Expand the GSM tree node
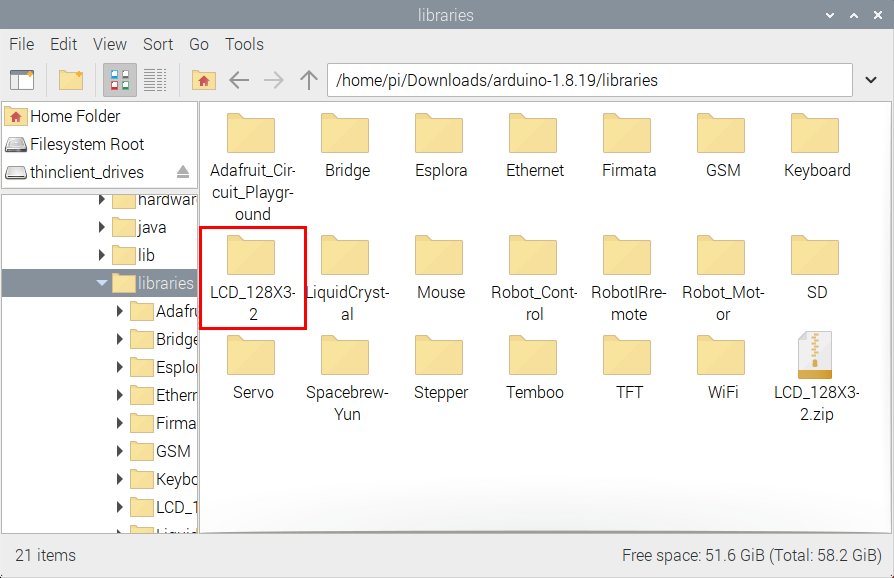 click(x=120, y=451)
